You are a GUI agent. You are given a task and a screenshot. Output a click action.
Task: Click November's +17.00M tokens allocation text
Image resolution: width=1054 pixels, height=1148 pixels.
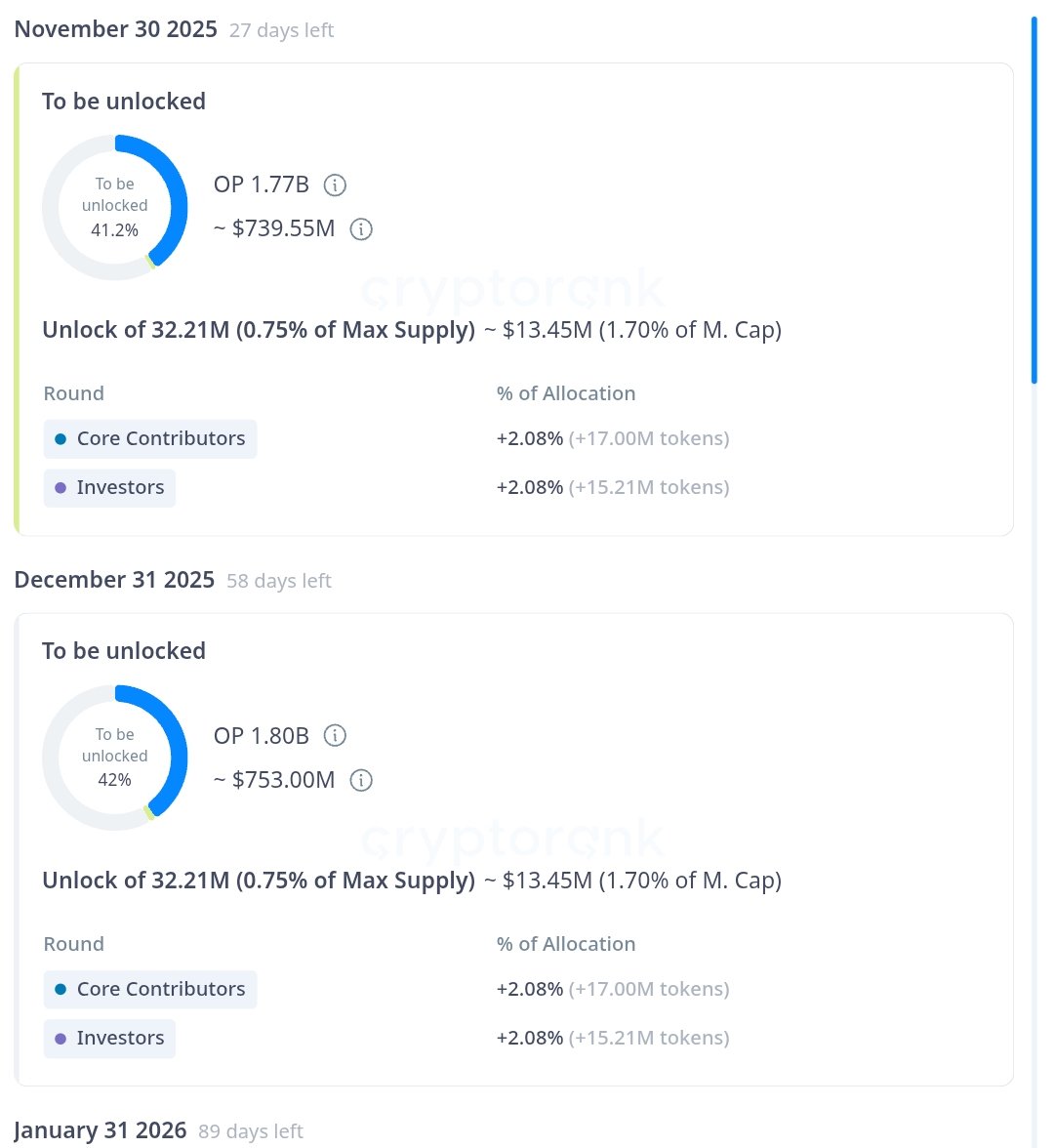[x=649, y=439]
